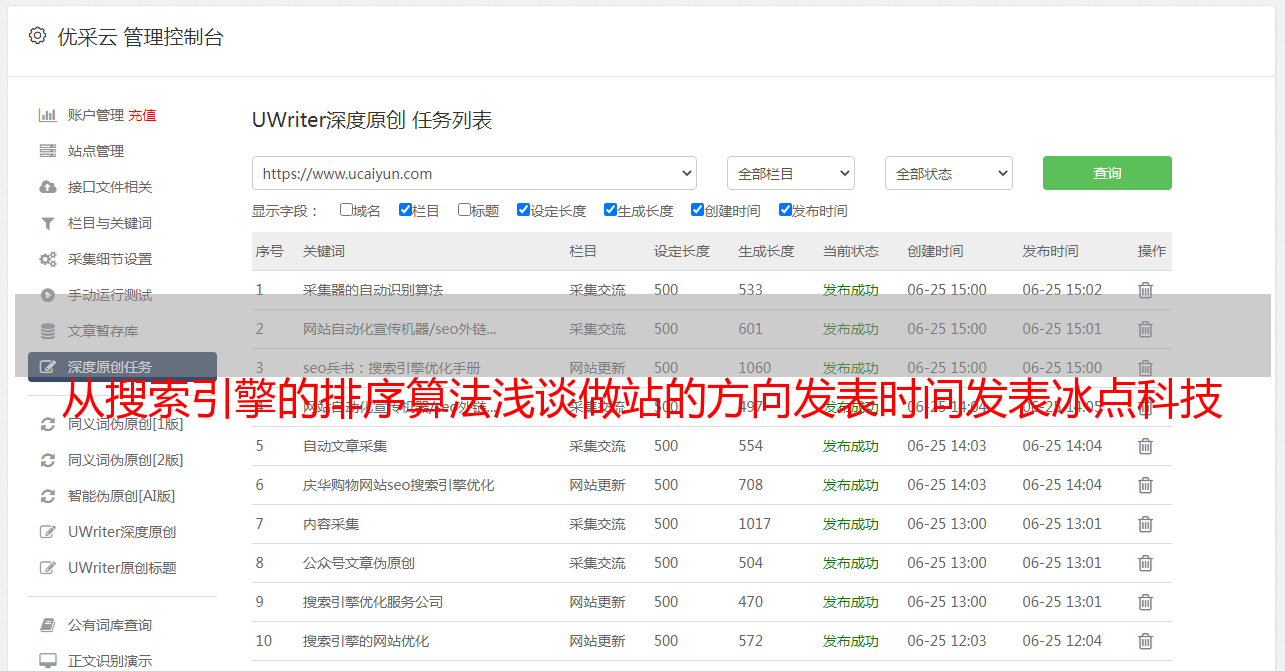Screen dimensions: 1285x671
Task: Click the keyword 搜索引擎的网站优化 in row 10
Action: (366, 641)
